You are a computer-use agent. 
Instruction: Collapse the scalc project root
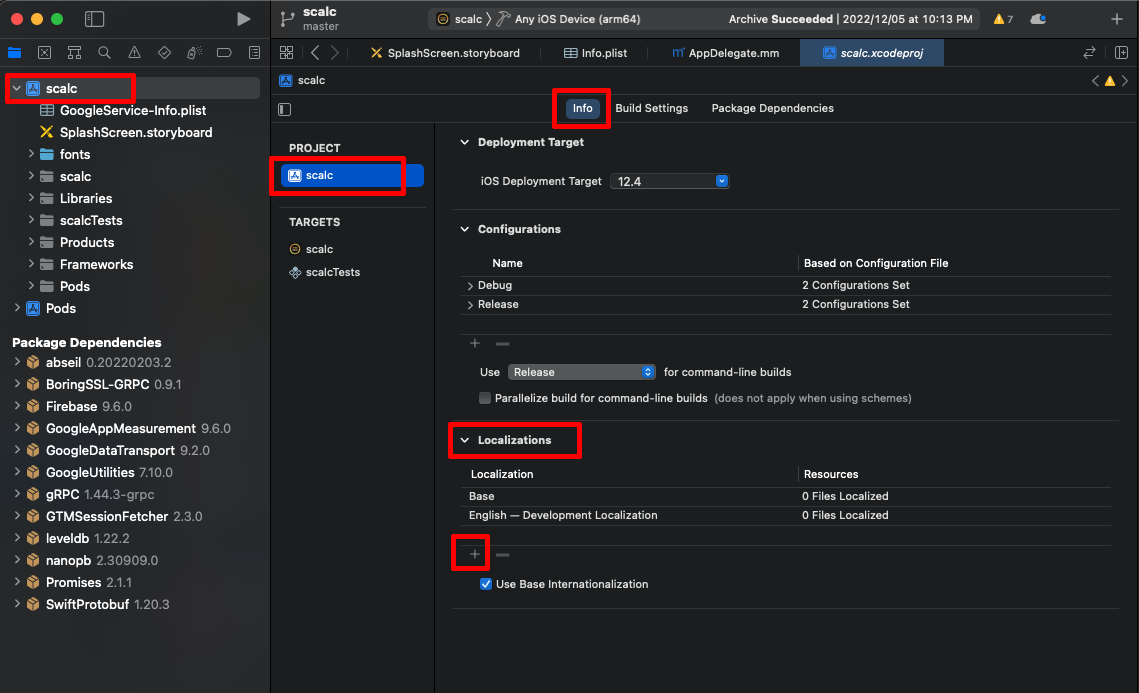[17, 88]
